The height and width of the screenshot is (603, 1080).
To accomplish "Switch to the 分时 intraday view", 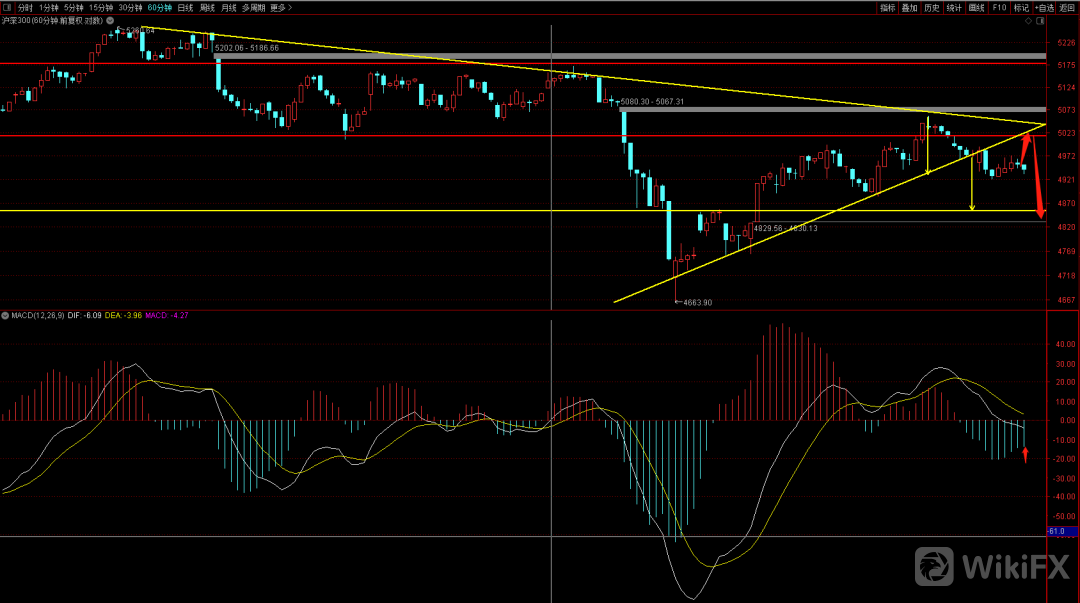I will tap(26, 7).
